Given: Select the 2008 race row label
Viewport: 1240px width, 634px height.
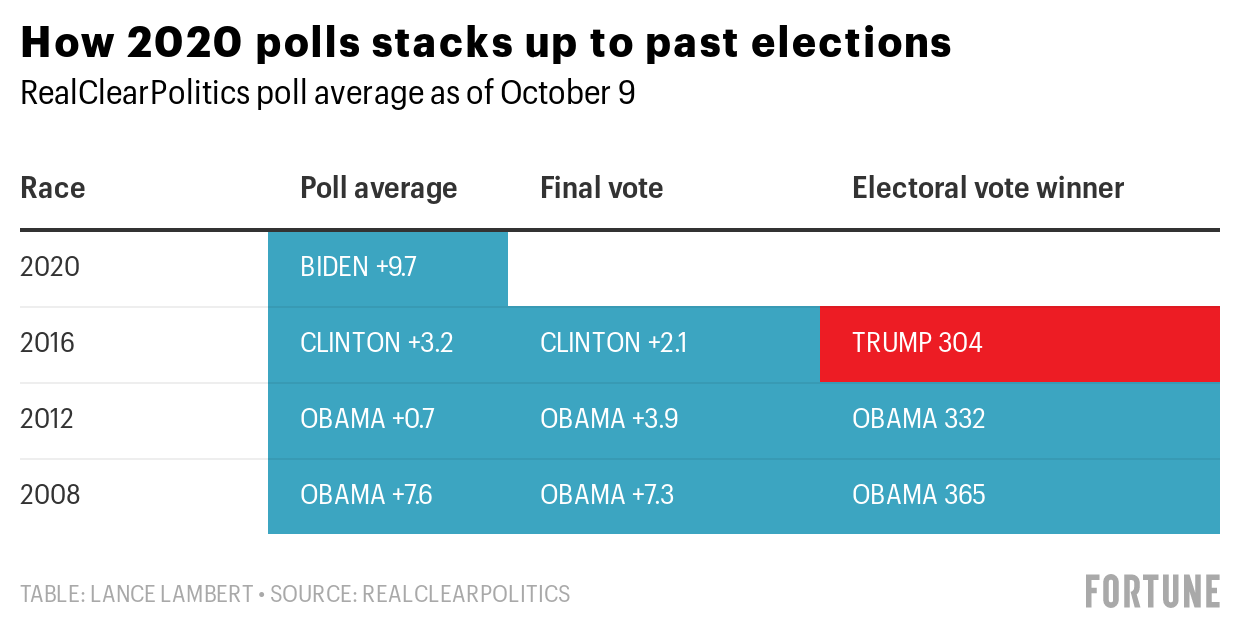Looking at the screenshot, I should coord(49,495).
